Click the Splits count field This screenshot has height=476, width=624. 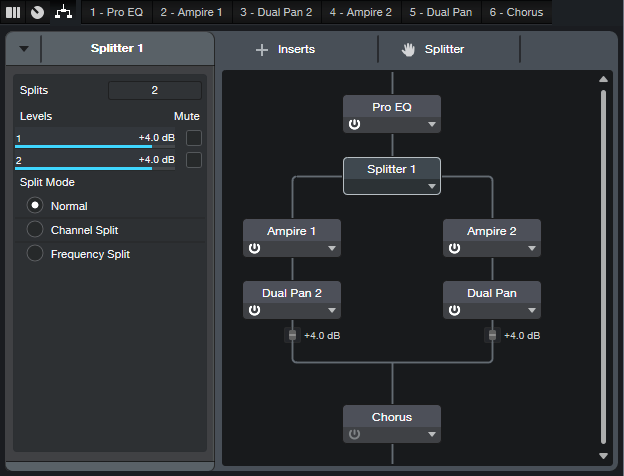[x=155, y=90]
